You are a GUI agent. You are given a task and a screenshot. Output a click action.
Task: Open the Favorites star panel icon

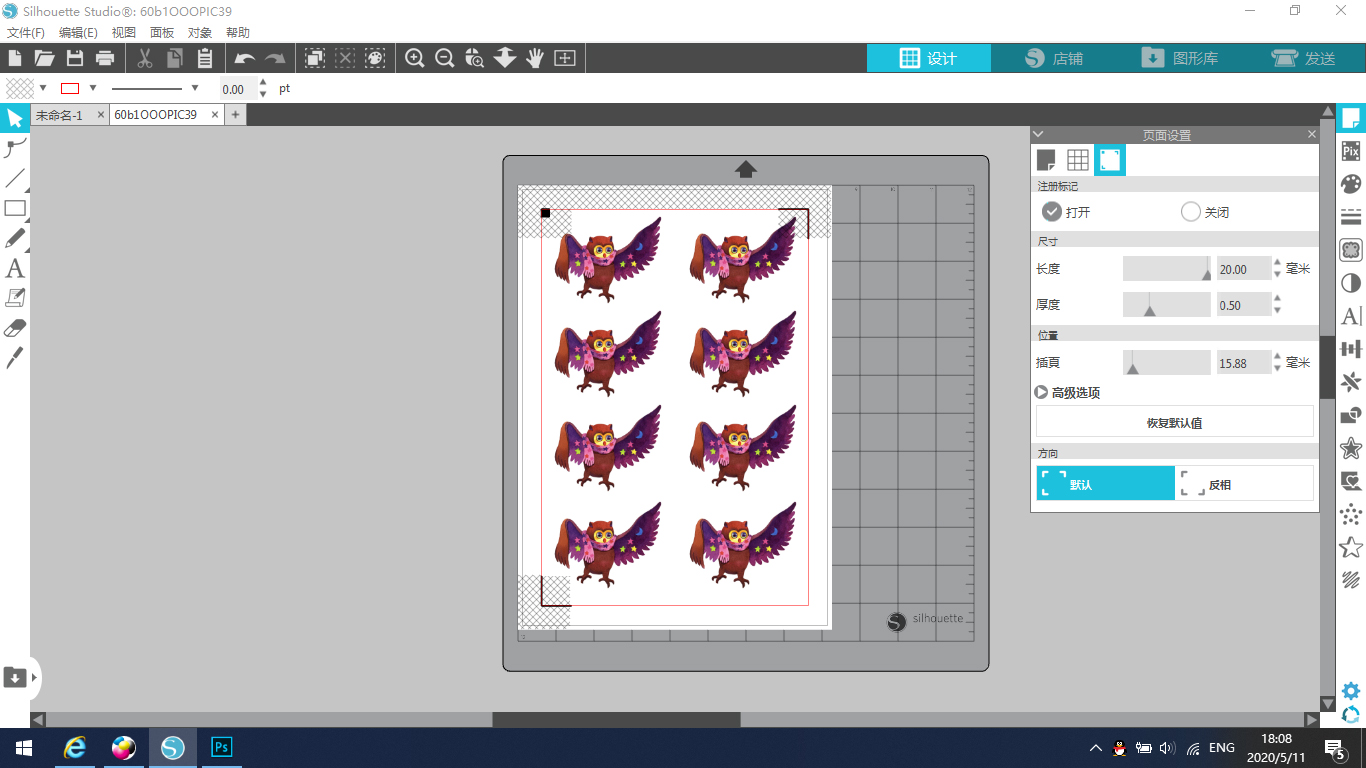click(1351, 447)
